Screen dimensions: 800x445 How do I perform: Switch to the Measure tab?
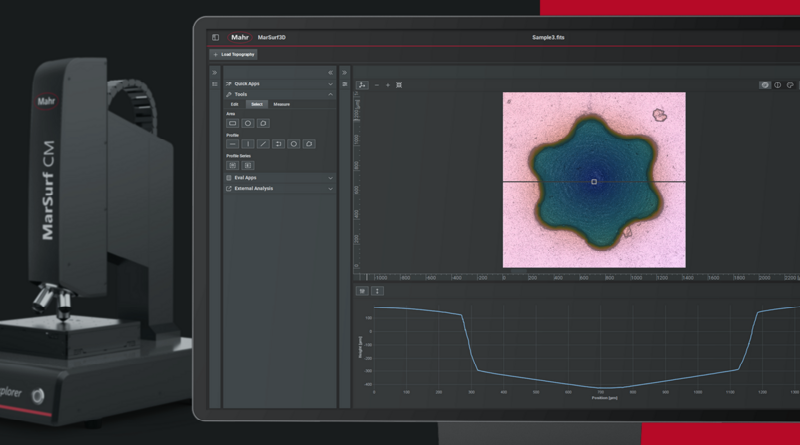282,104
